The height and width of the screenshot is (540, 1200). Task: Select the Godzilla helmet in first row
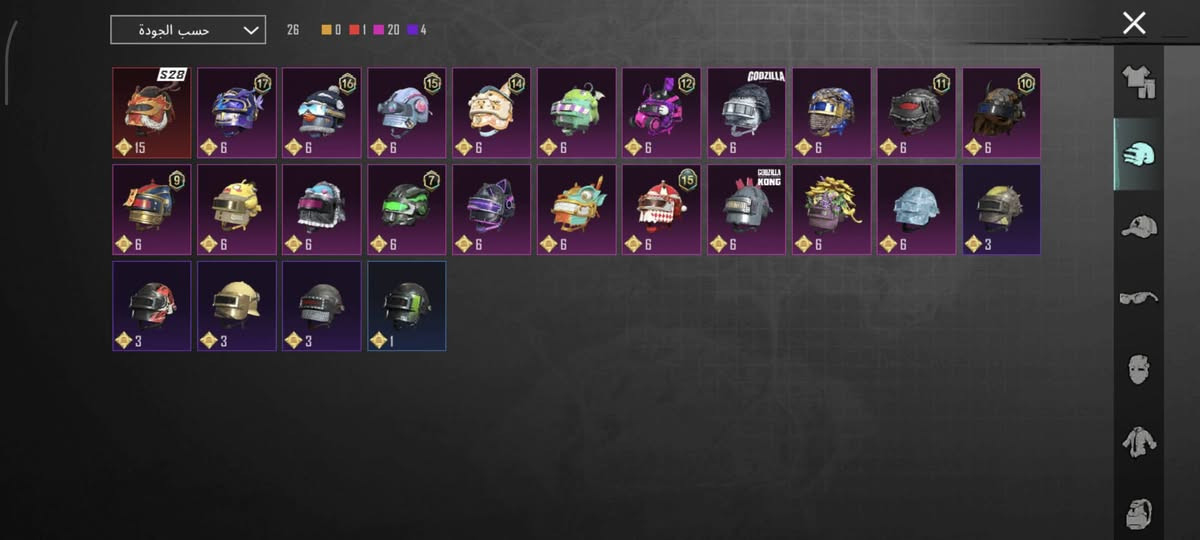(x=747, y=113)
